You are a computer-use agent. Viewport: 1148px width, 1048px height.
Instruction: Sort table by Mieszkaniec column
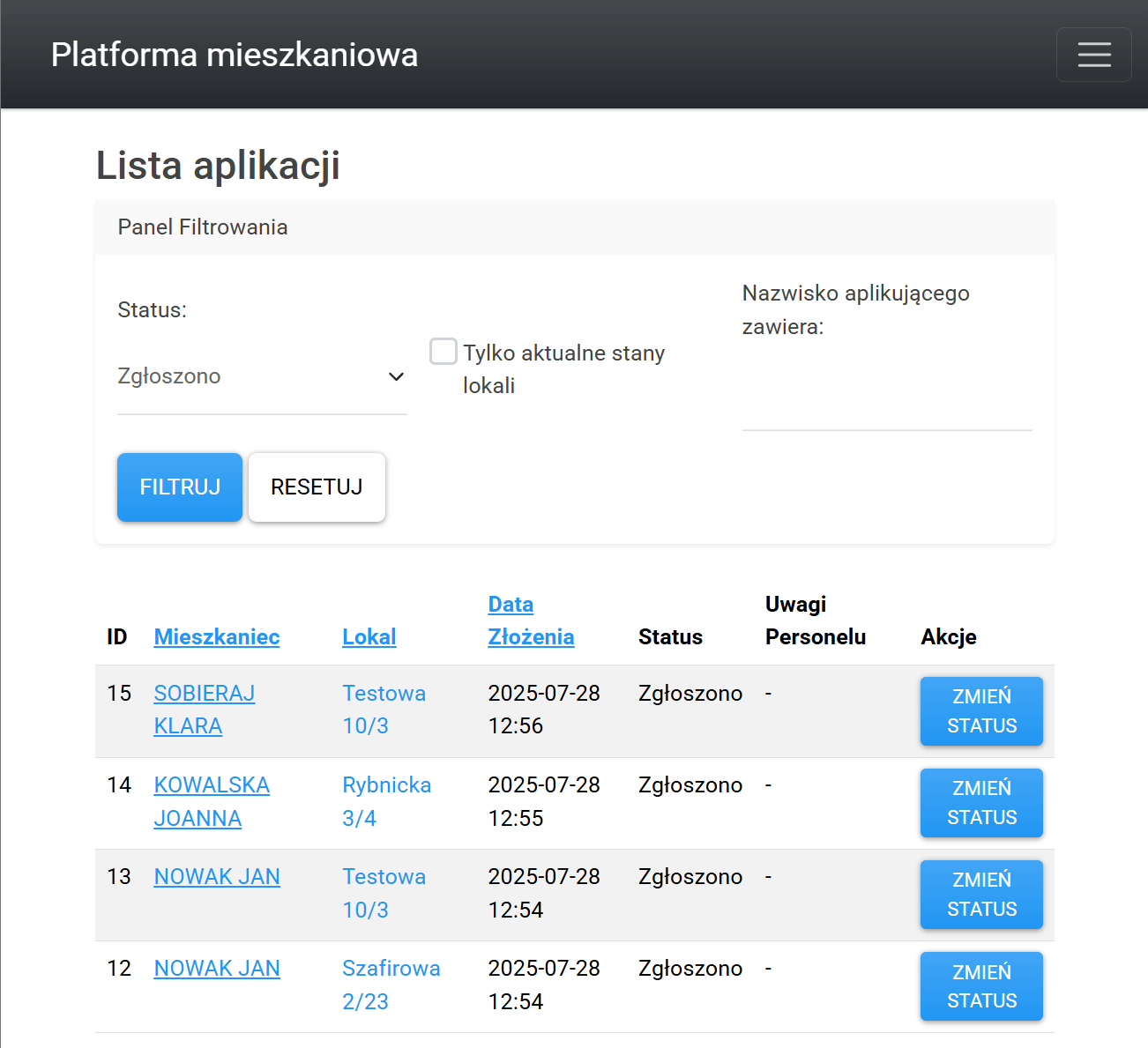[x=217, y=637]
